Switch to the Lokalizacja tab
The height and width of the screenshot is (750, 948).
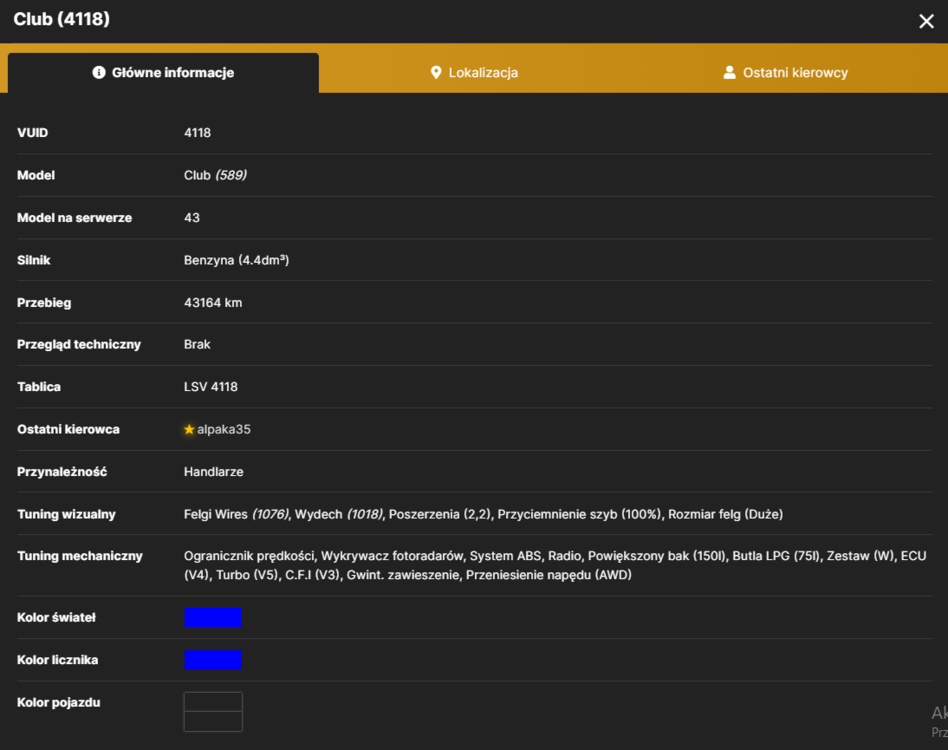[474, 73]
